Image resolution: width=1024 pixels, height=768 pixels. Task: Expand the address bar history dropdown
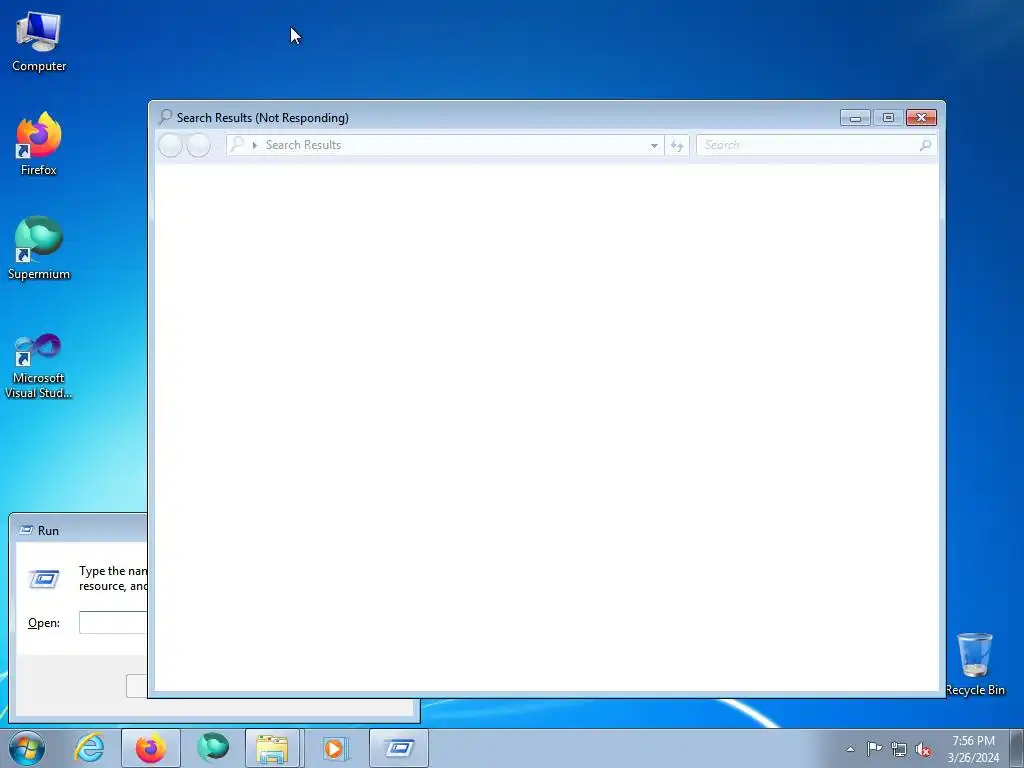tap(654, 146)
